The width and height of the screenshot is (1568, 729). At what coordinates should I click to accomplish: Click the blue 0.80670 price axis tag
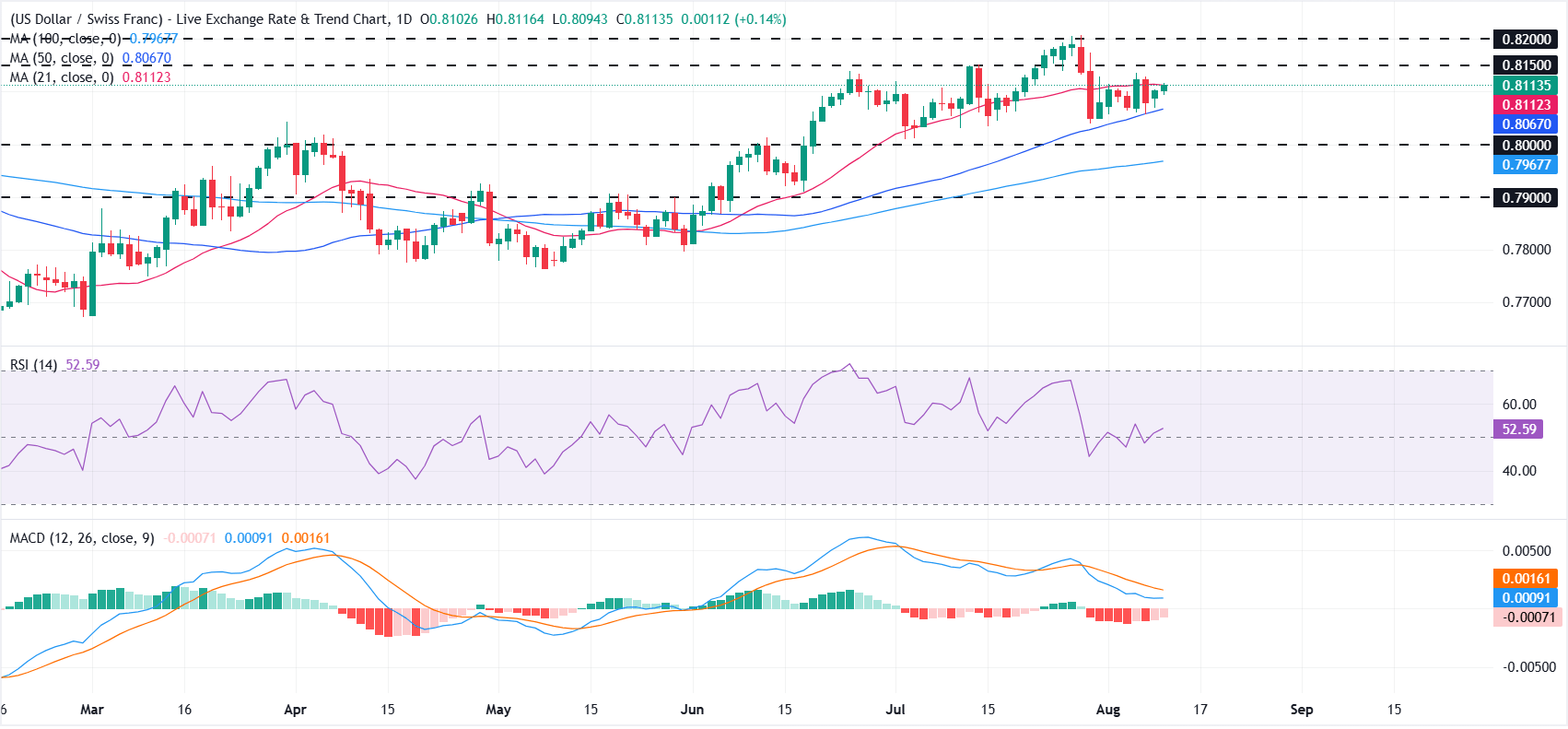pos(1526,124)
